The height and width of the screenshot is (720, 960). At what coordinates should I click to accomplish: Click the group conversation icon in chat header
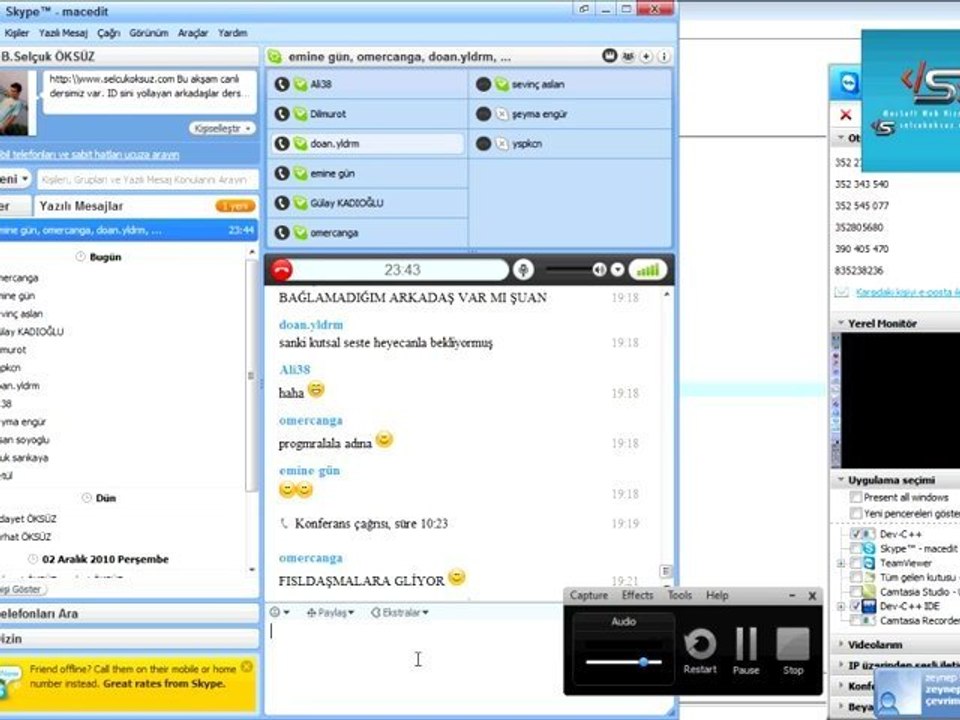275,57
